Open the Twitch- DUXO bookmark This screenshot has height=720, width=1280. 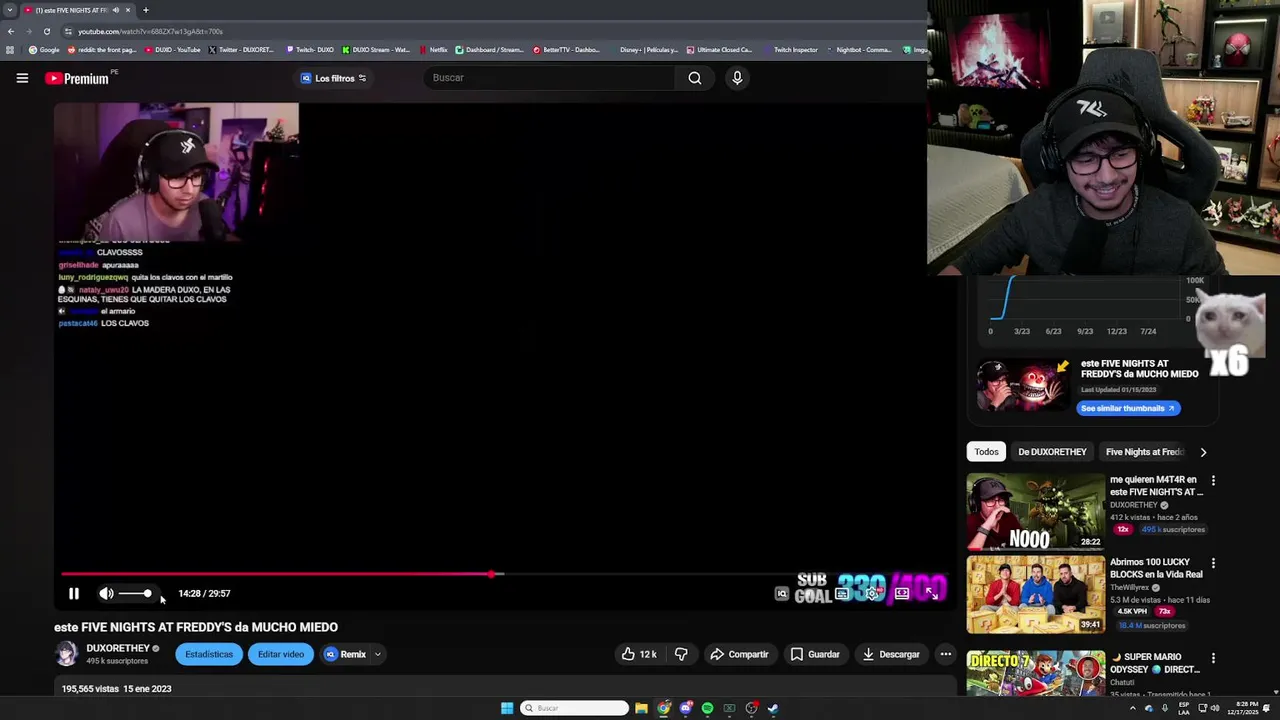309,50
